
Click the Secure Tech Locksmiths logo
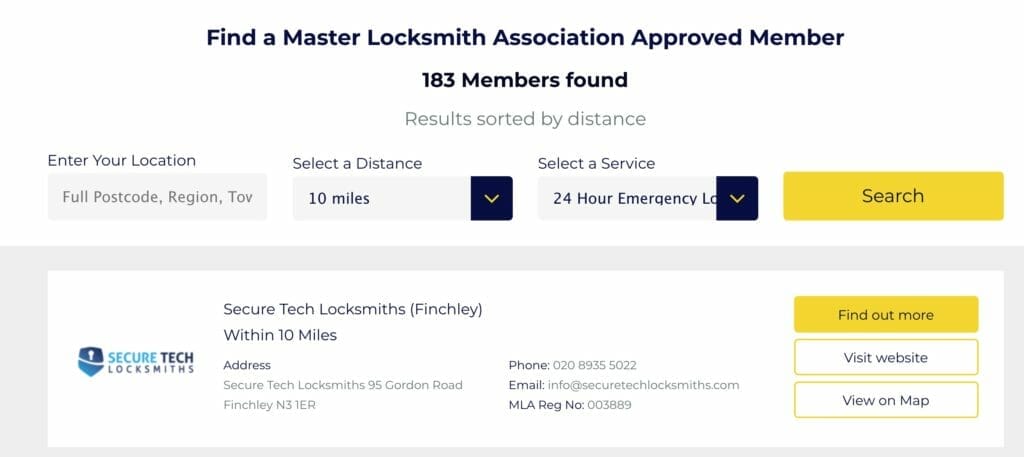tap(136, 361)
